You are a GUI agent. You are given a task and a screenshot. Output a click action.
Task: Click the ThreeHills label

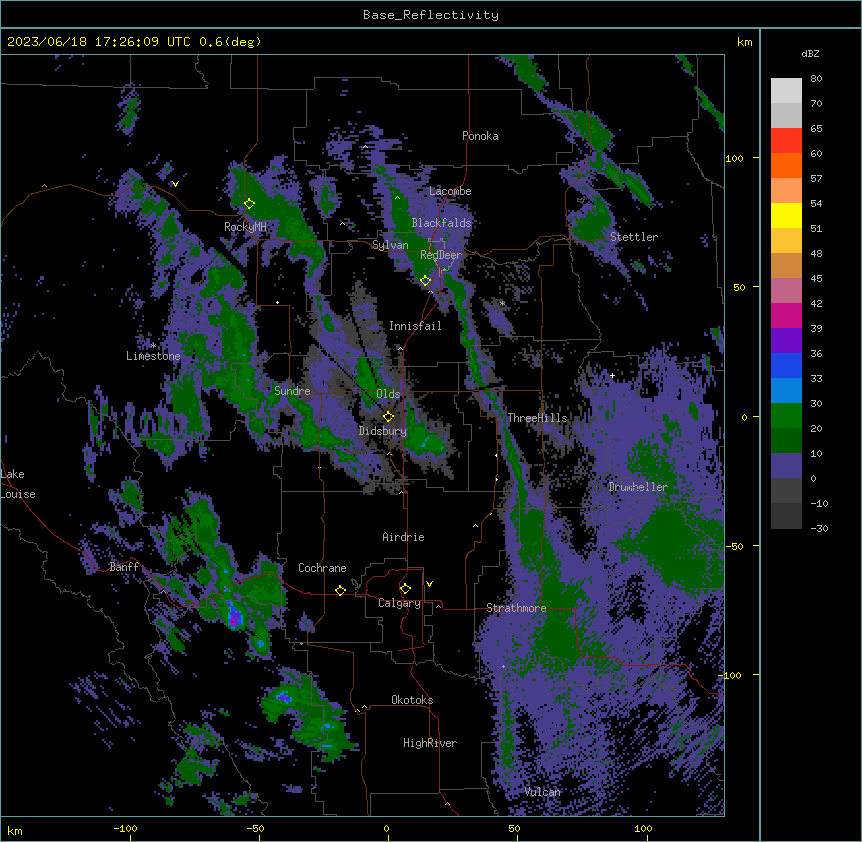tap(537, 418)
